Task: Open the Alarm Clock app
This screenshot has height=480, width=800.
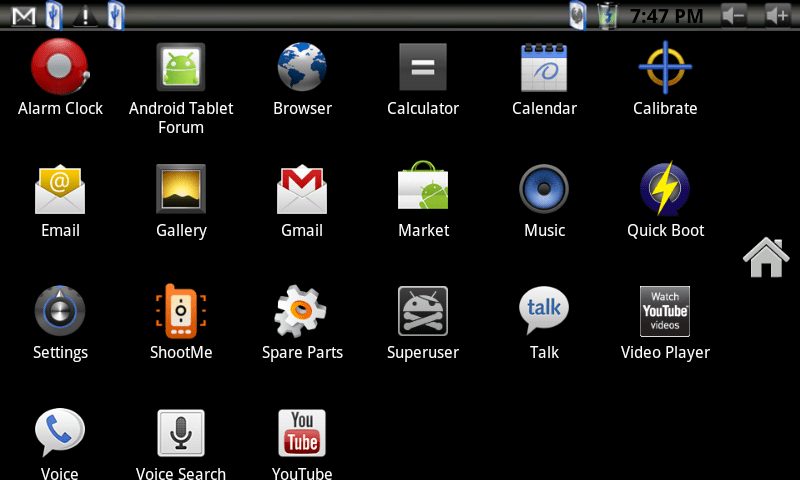Action: tap(60, 67)
